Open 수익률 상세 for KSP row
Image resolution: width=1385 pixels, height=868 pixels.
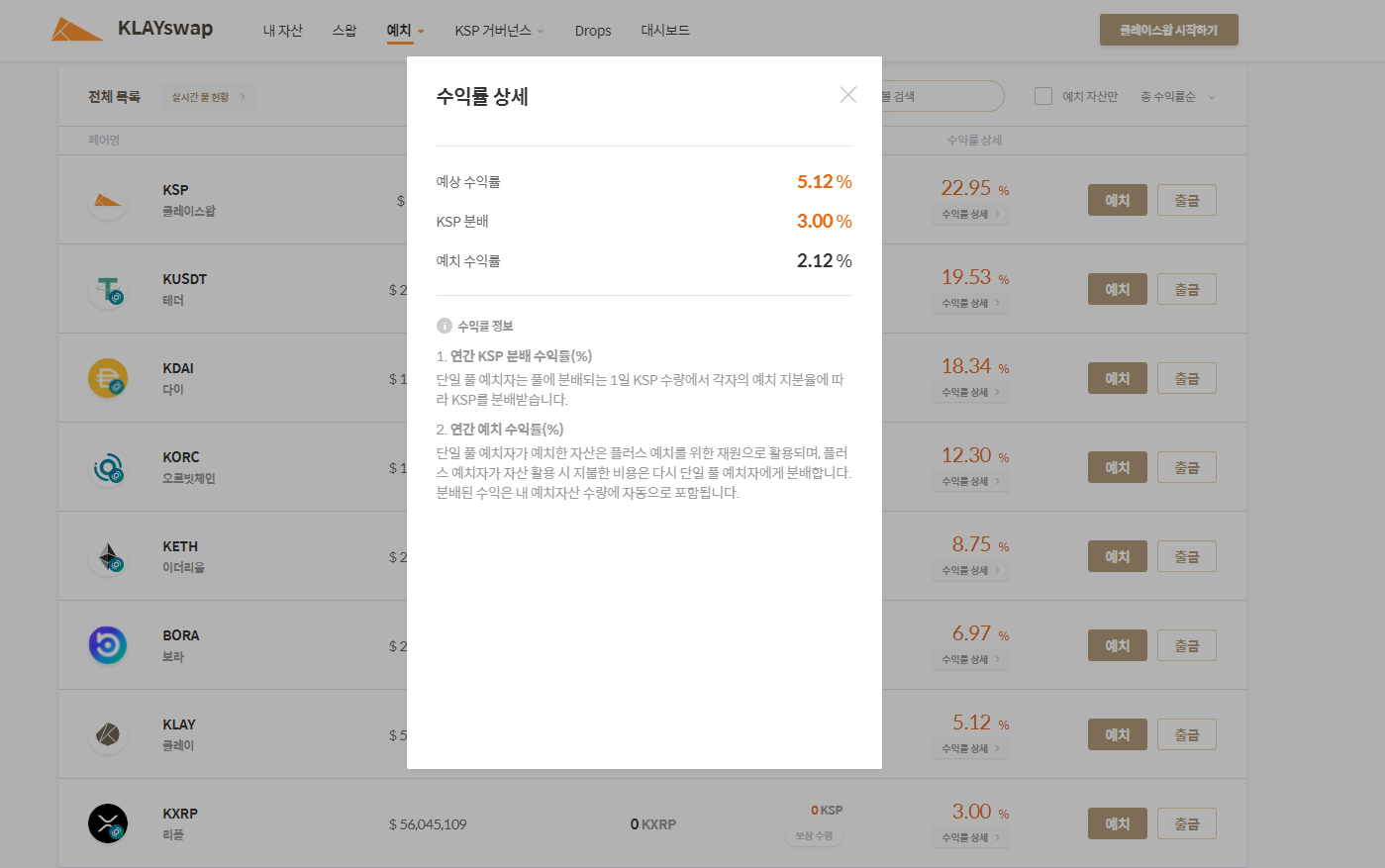pos(970,214)
